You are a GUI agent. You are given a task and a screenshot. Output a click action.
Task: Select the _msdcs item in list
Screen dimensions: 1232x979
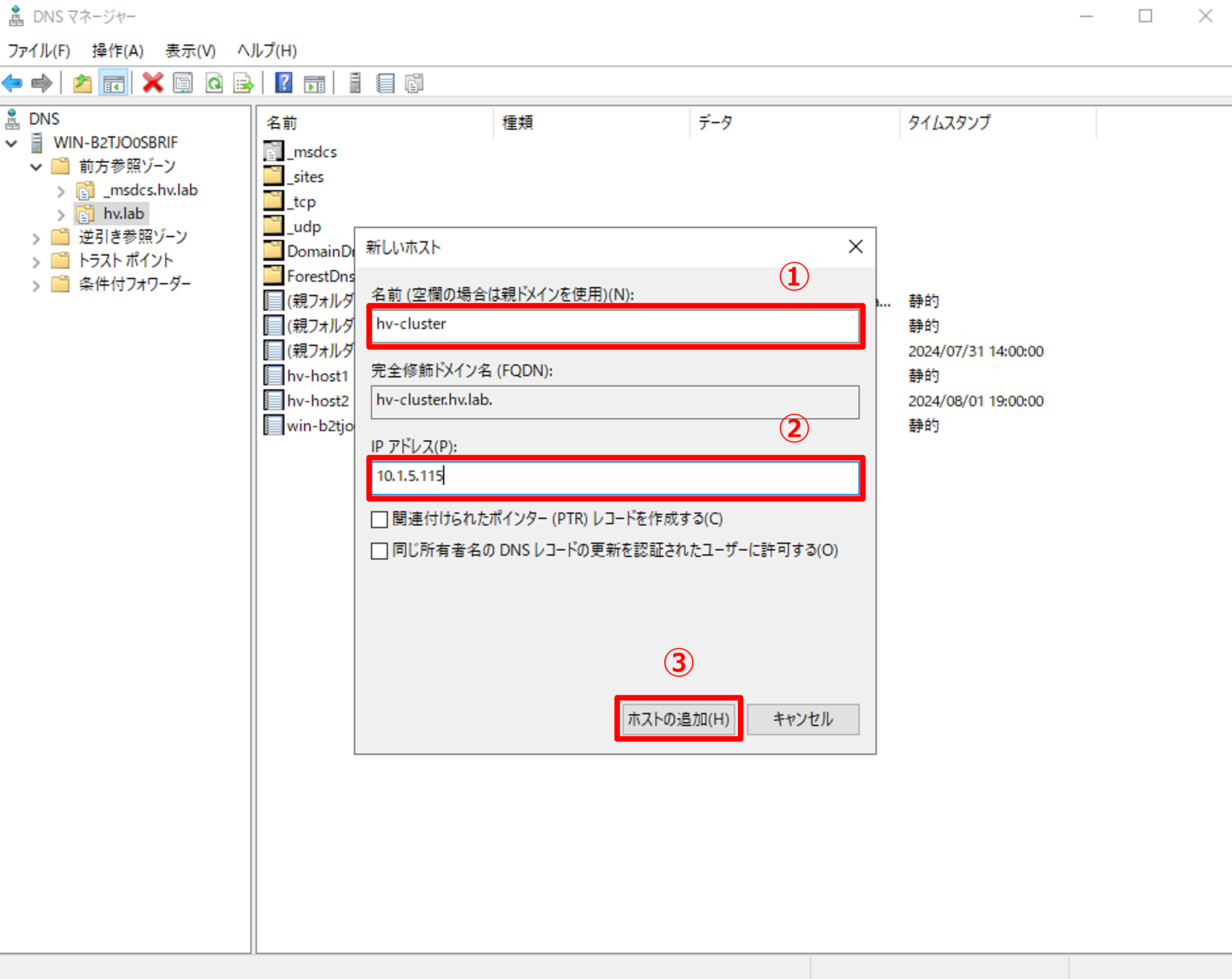coord(301,152)
